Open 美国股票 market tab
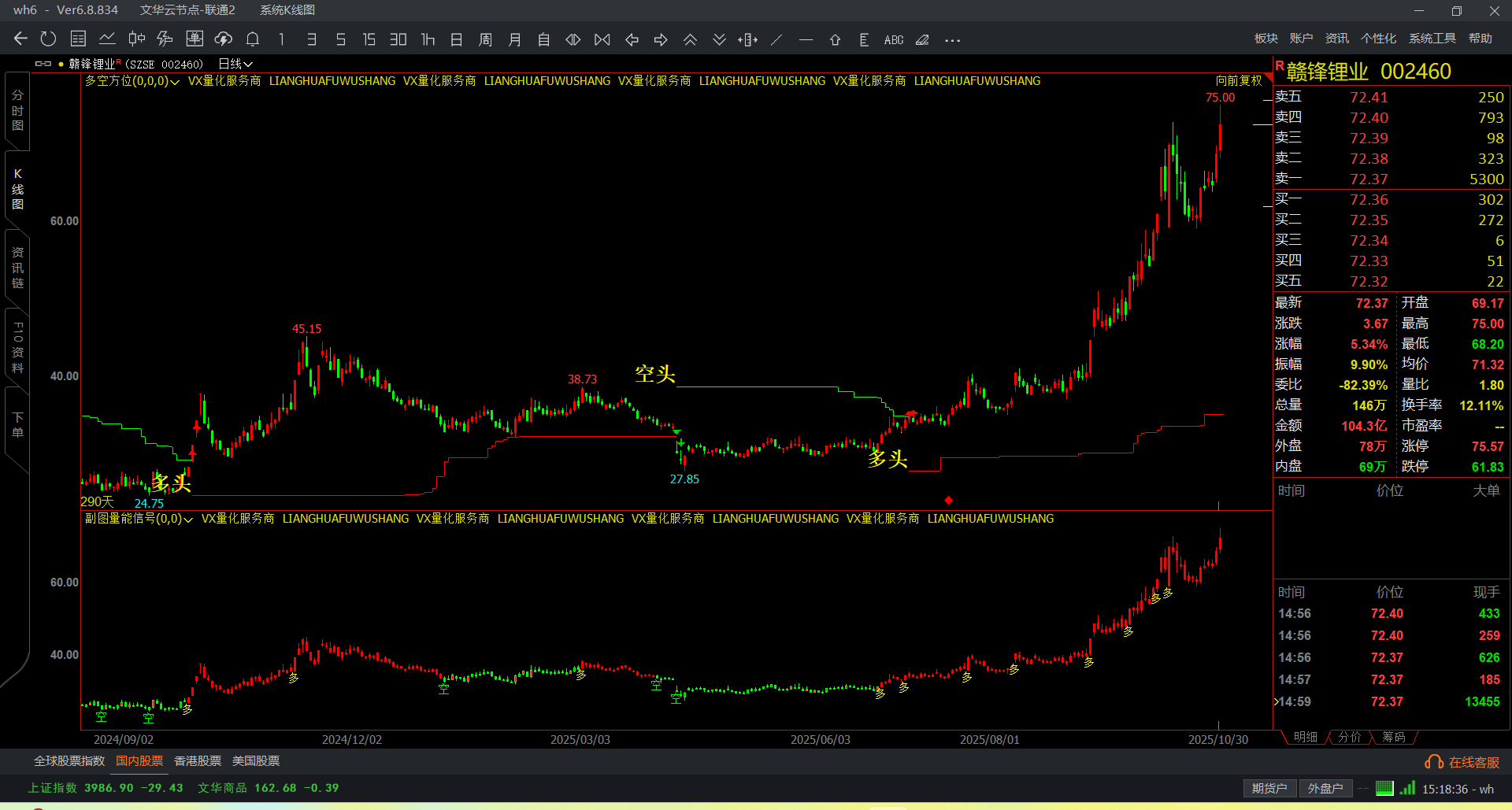1512x810 pixels. [x=256, y=761]
